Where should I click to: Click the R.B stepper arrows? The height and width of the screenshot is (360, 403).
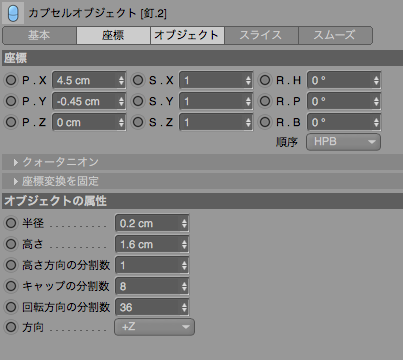tap(376, 122)
